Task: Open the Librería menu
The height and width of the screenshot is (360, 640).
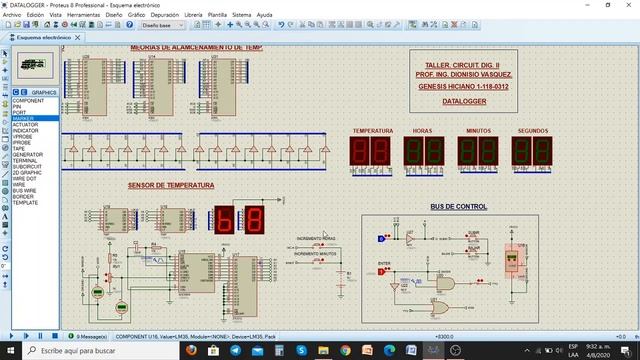Action: click(x=193, y=15)
